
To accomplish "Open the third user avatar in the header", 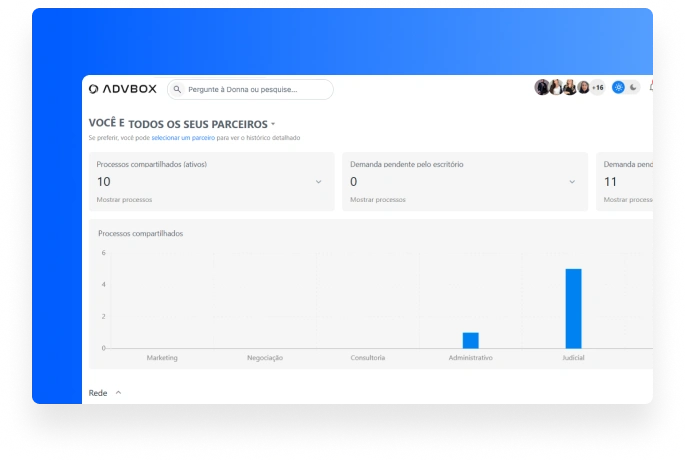I will click(570, 87).
